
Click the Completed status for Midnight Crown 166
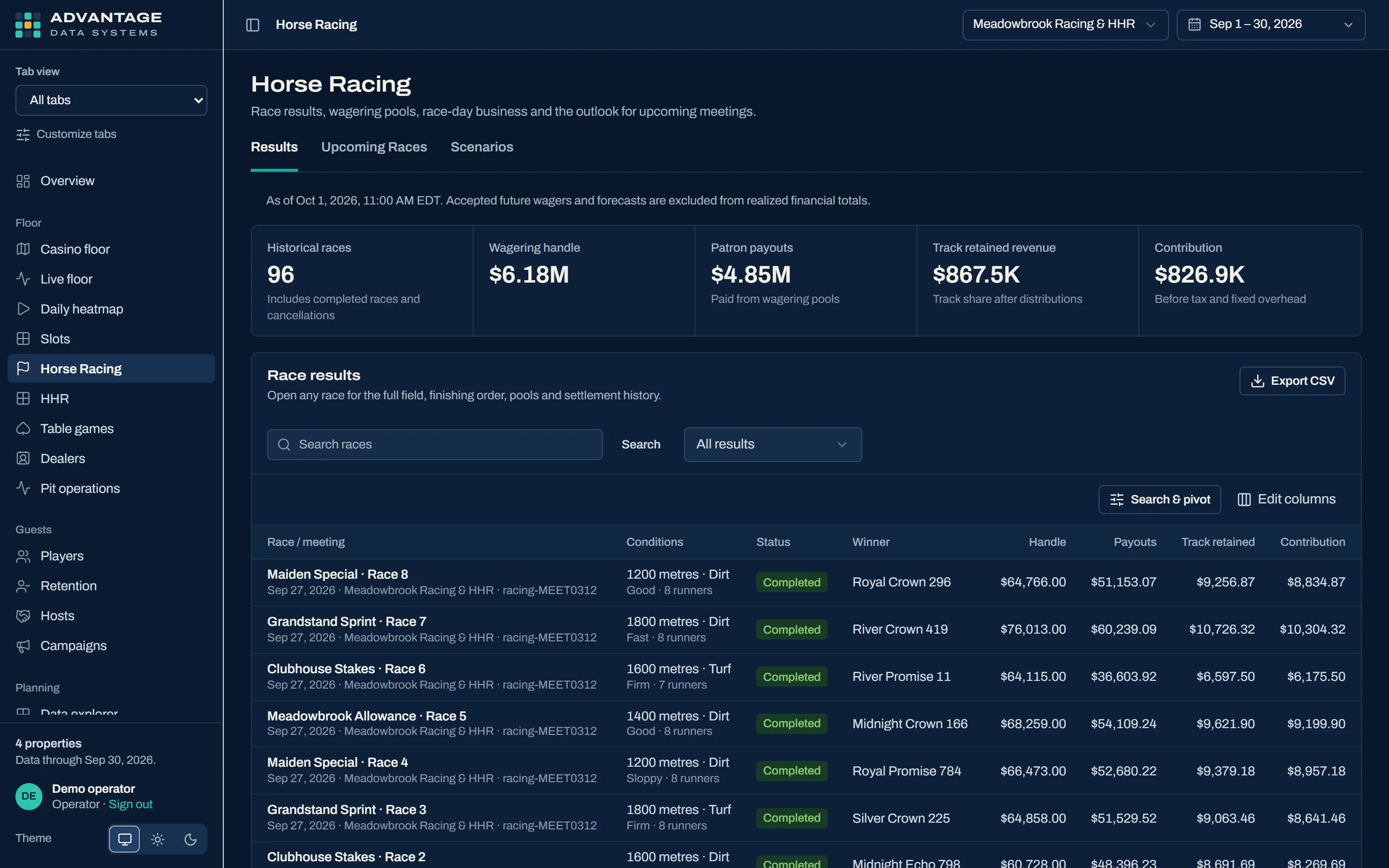pyautogui.click(x=791, y=723)
